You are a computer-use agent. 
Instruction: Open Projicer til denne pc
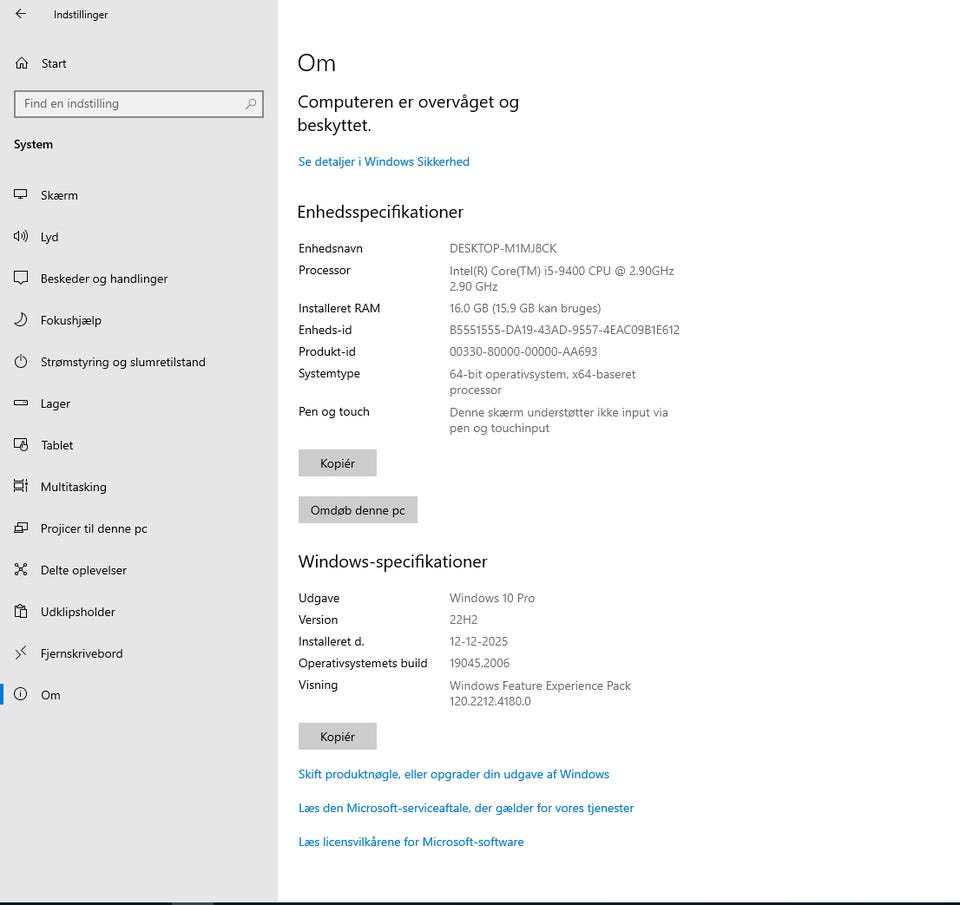point(138,528)
